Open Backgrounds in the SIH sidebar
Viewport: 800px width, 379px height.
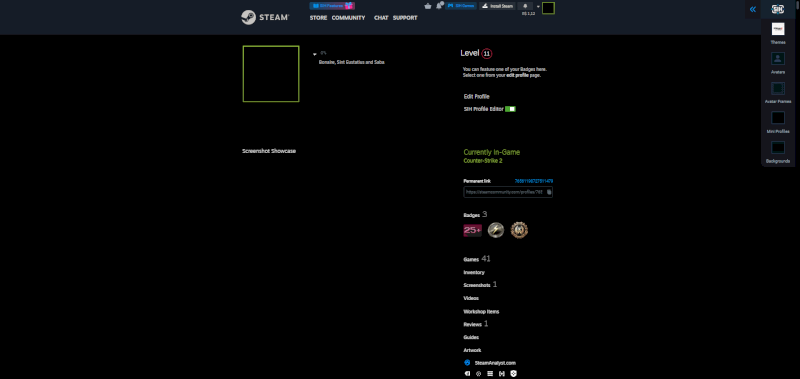pyautogui.click(x=778, y=152)
